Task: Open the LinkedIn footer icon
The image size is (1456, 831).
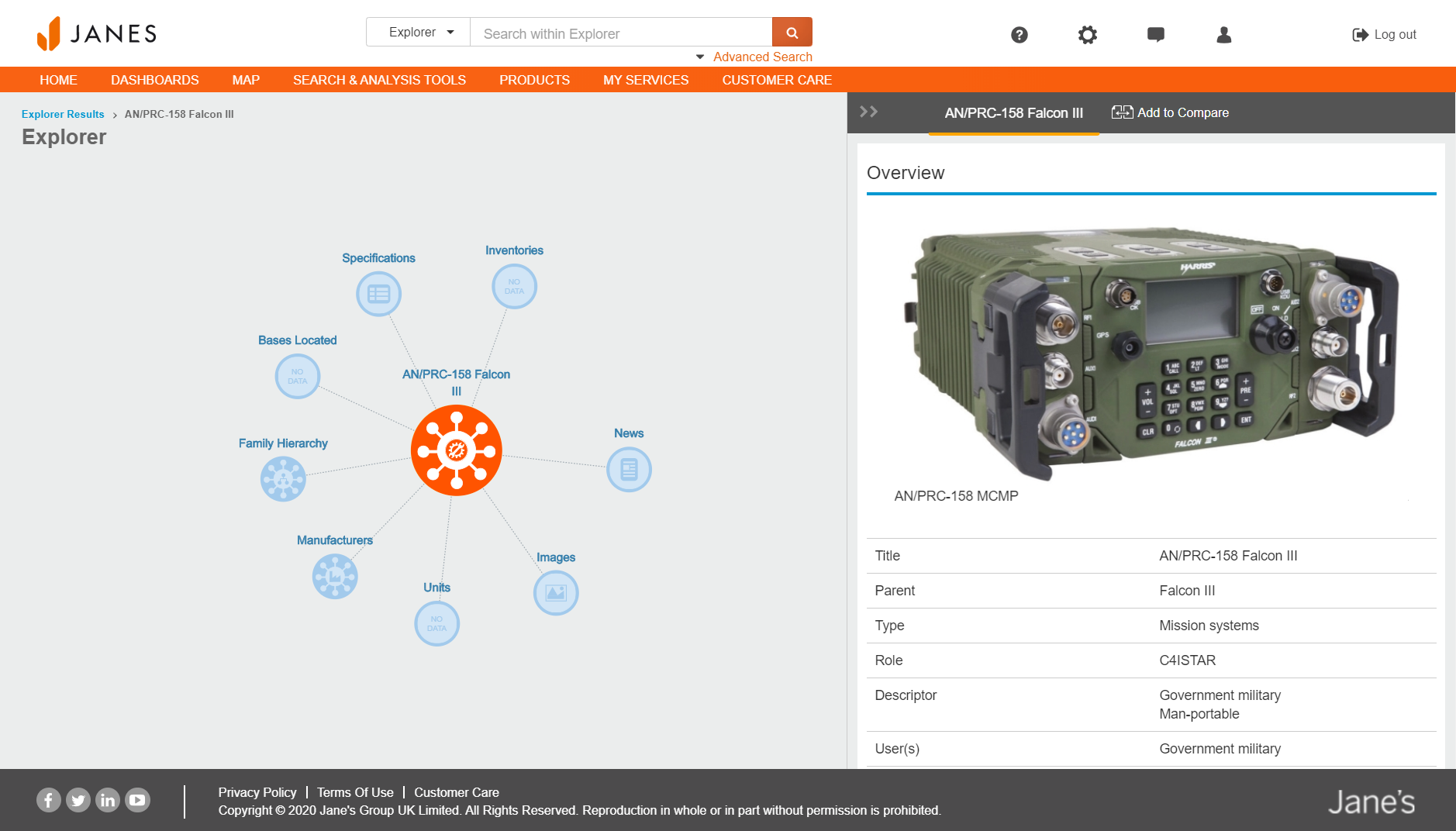Action: coord(108,800)
